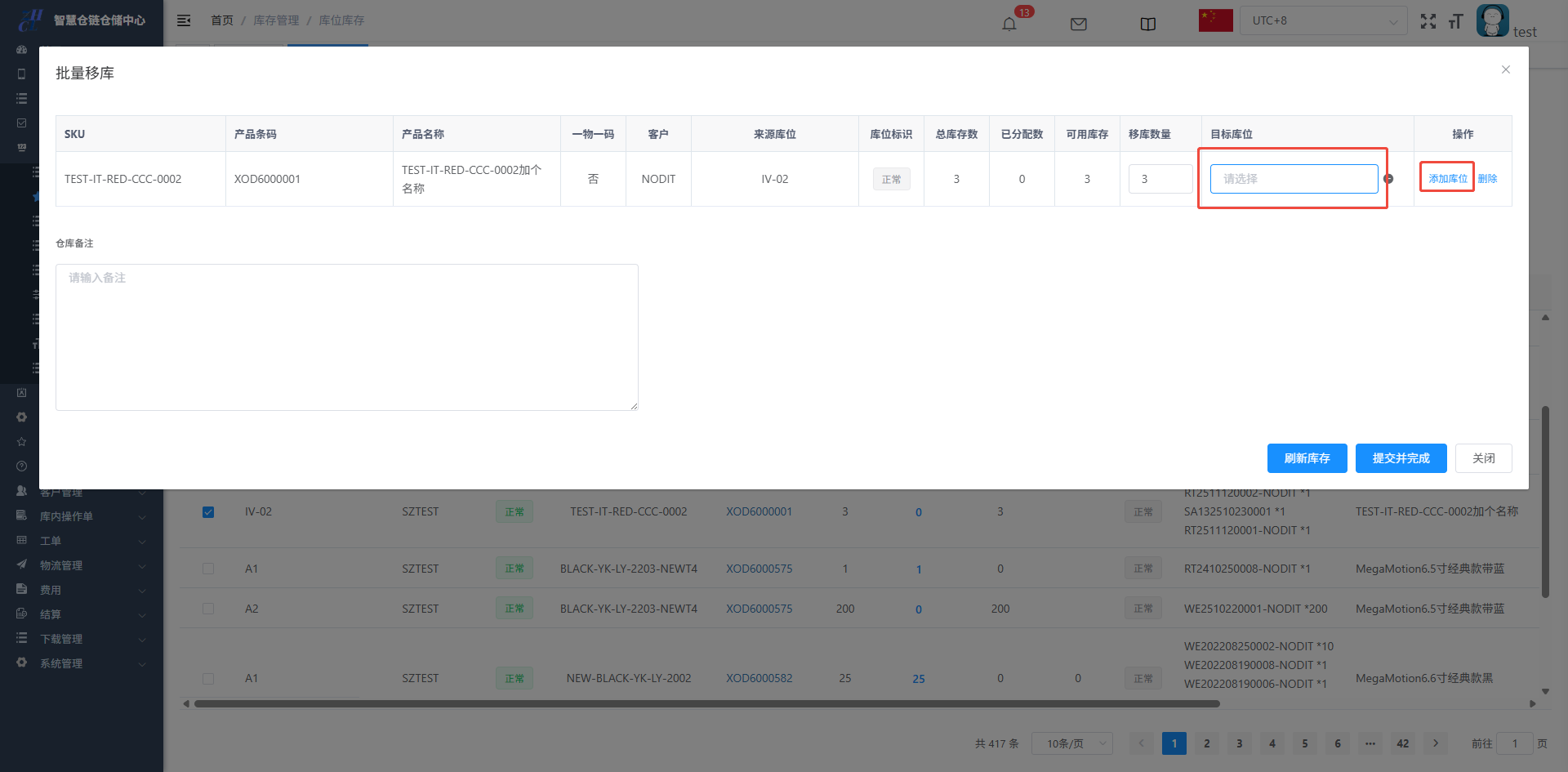Close the 批量移库 dialog with X
The height and width of the screenshot is (772, 1568).
[x=1505, y=69]
